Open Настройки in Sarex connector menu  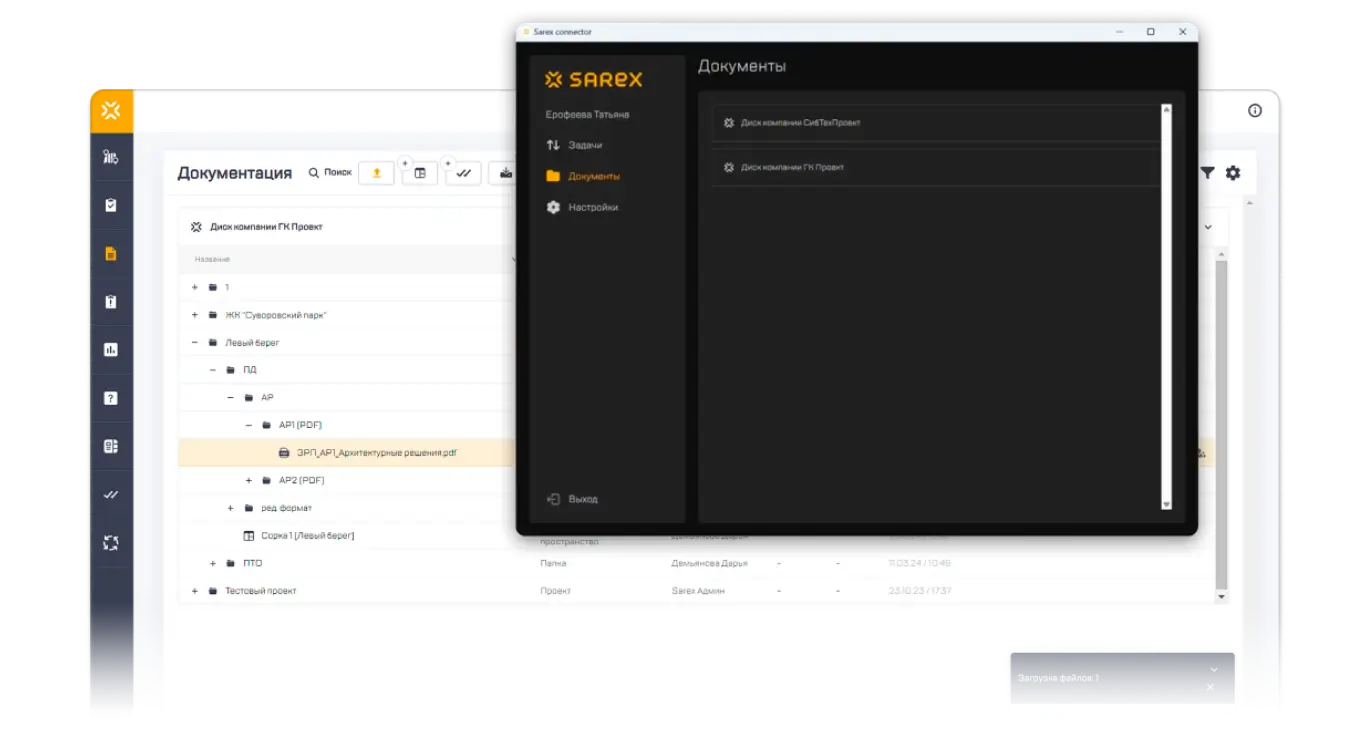tap(593, 207)
